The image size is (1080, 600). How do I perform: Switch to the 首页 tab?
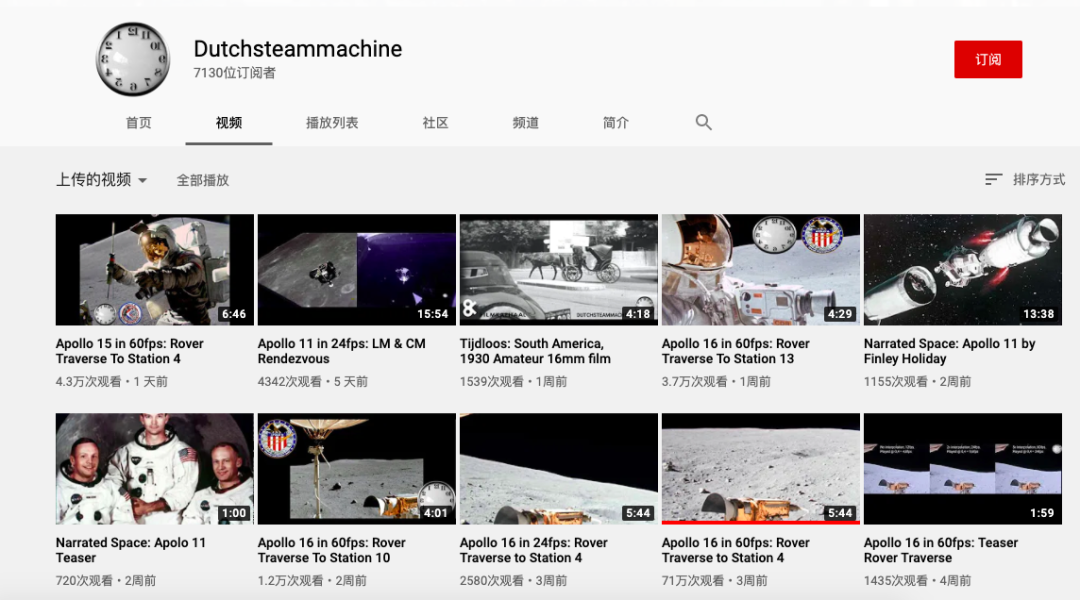[x=138, y=123]
